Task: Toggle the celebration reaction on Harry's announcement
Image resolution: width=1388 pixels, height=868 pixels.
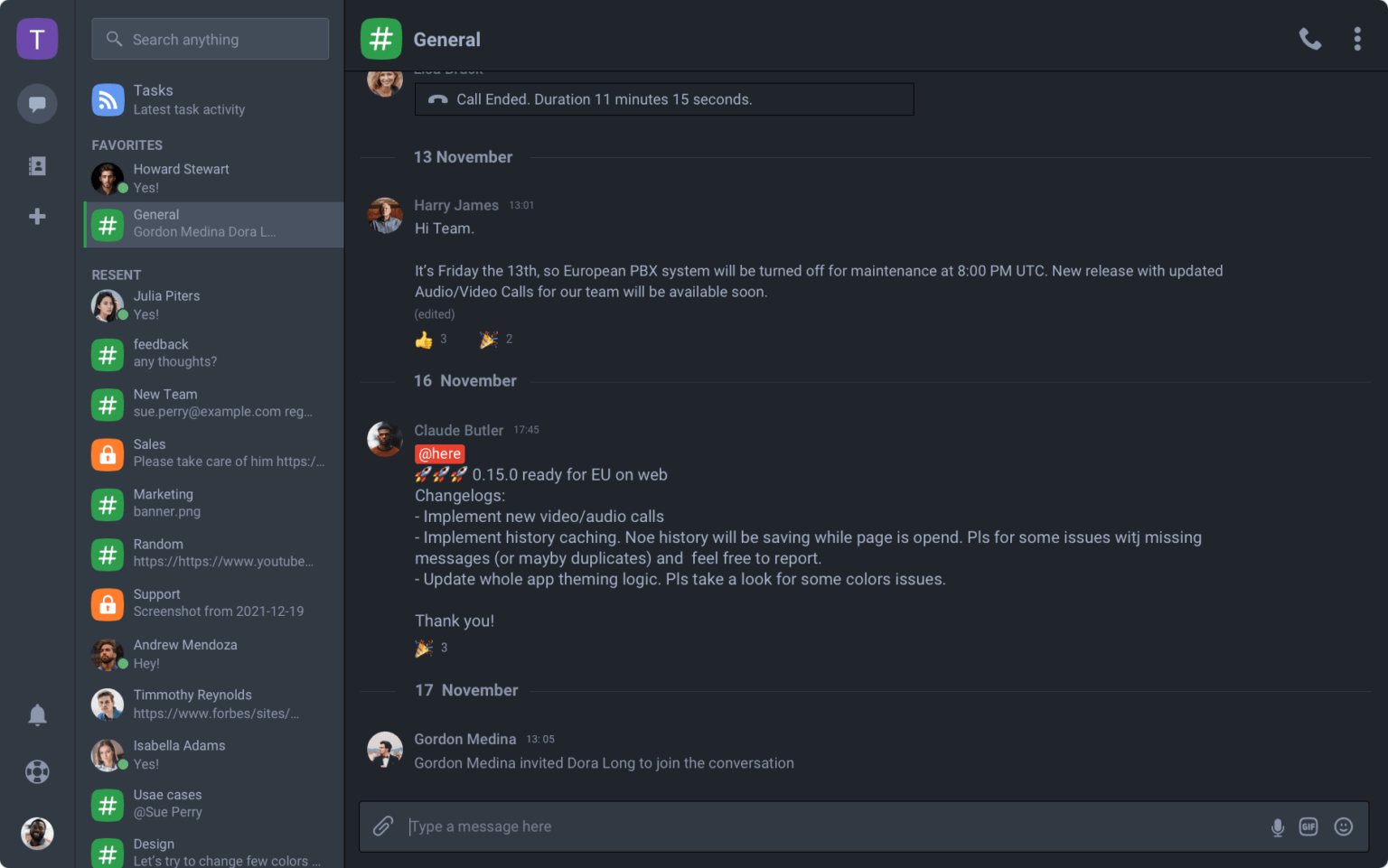Action: pyautogui.click(x=491, y=339)
